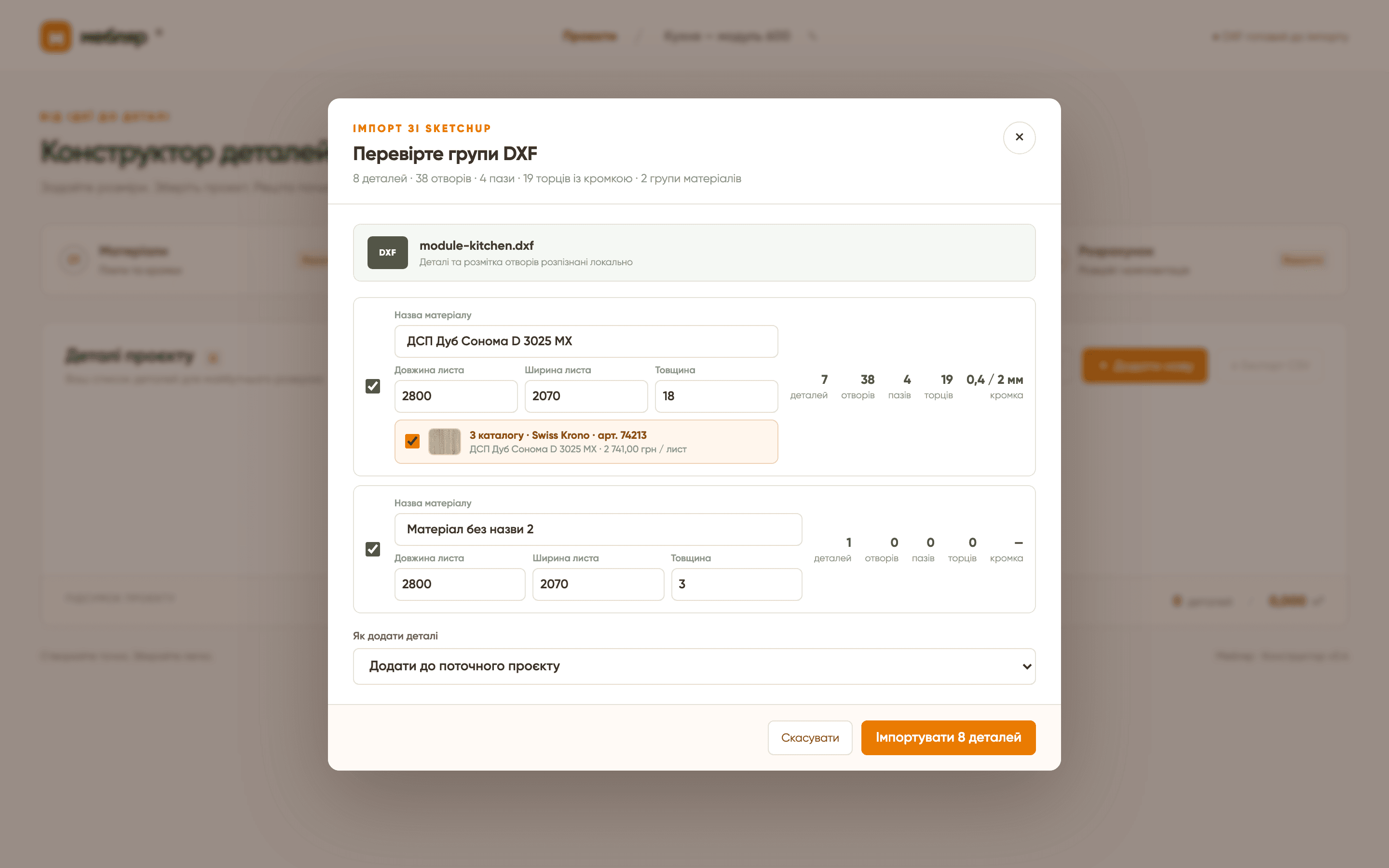The width and height of the screenshot is (1389, 868).
Task: Open the Як додати деталі dropdown
Action: (694, 666)
